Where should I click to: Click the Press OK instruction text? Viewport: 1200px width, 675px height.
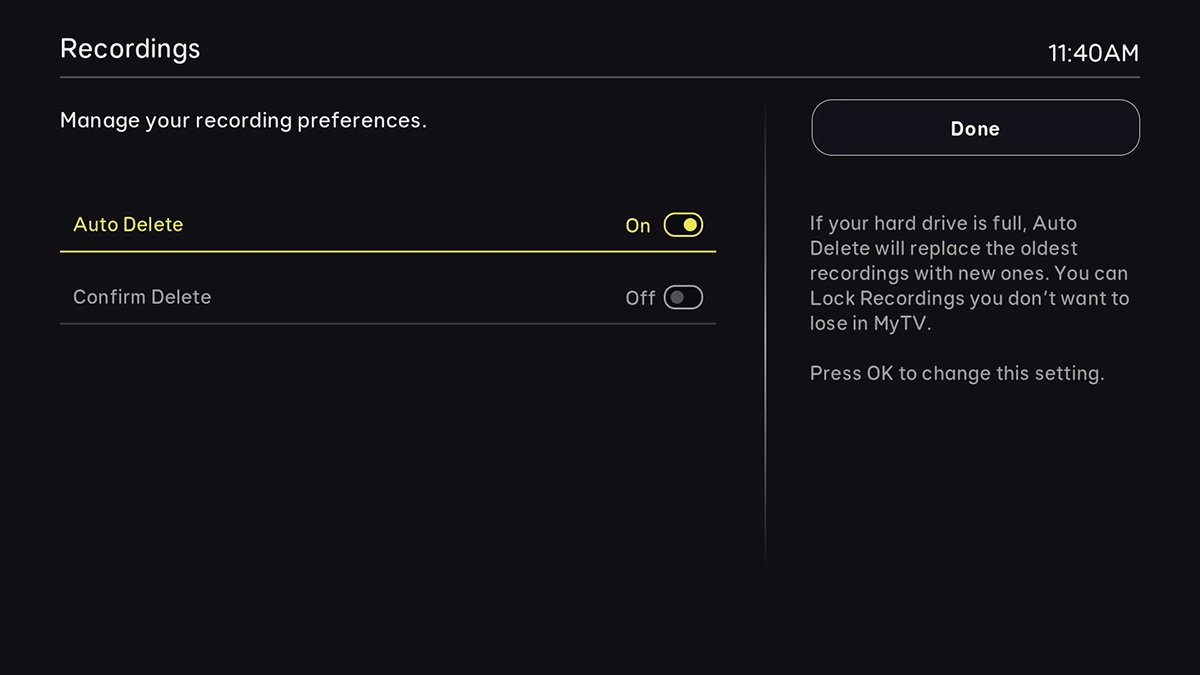tap(957, 373)
